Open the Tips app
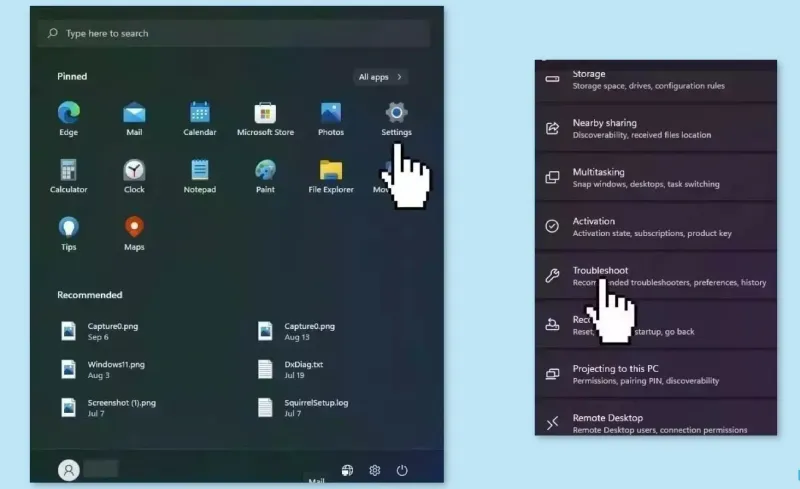The height and width of the screenshot is (489, 800). pos(68,227)
